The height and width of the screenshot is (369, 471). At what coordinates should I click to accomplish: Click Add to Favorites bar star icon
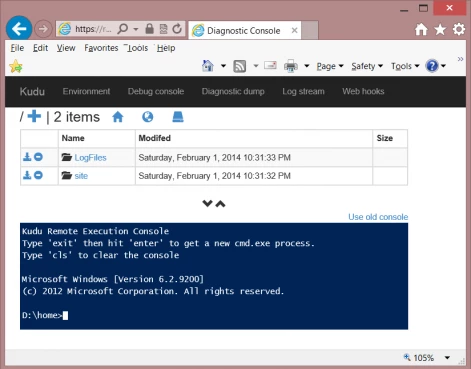click(x=16, y=66)
